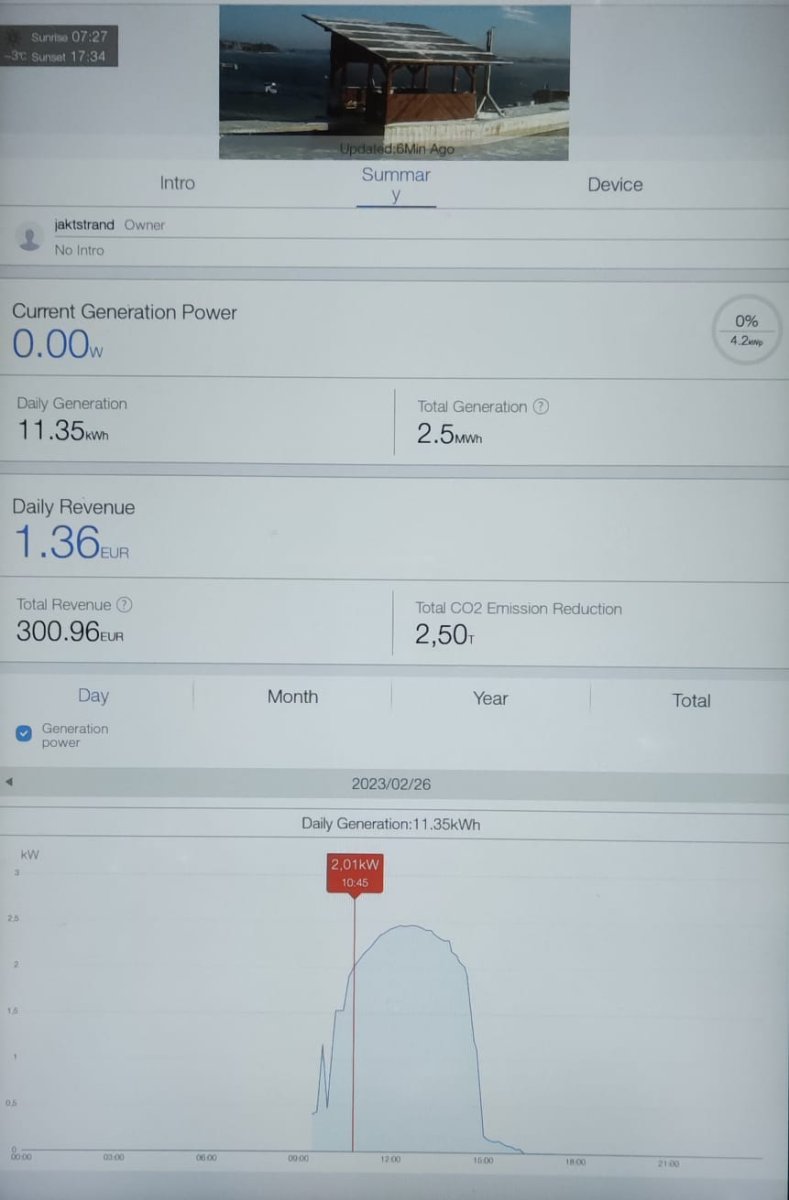Switch to the Summary tab
Image resolution: width=789 pixels, height=1200 pixels.
[x=396, y=185]
